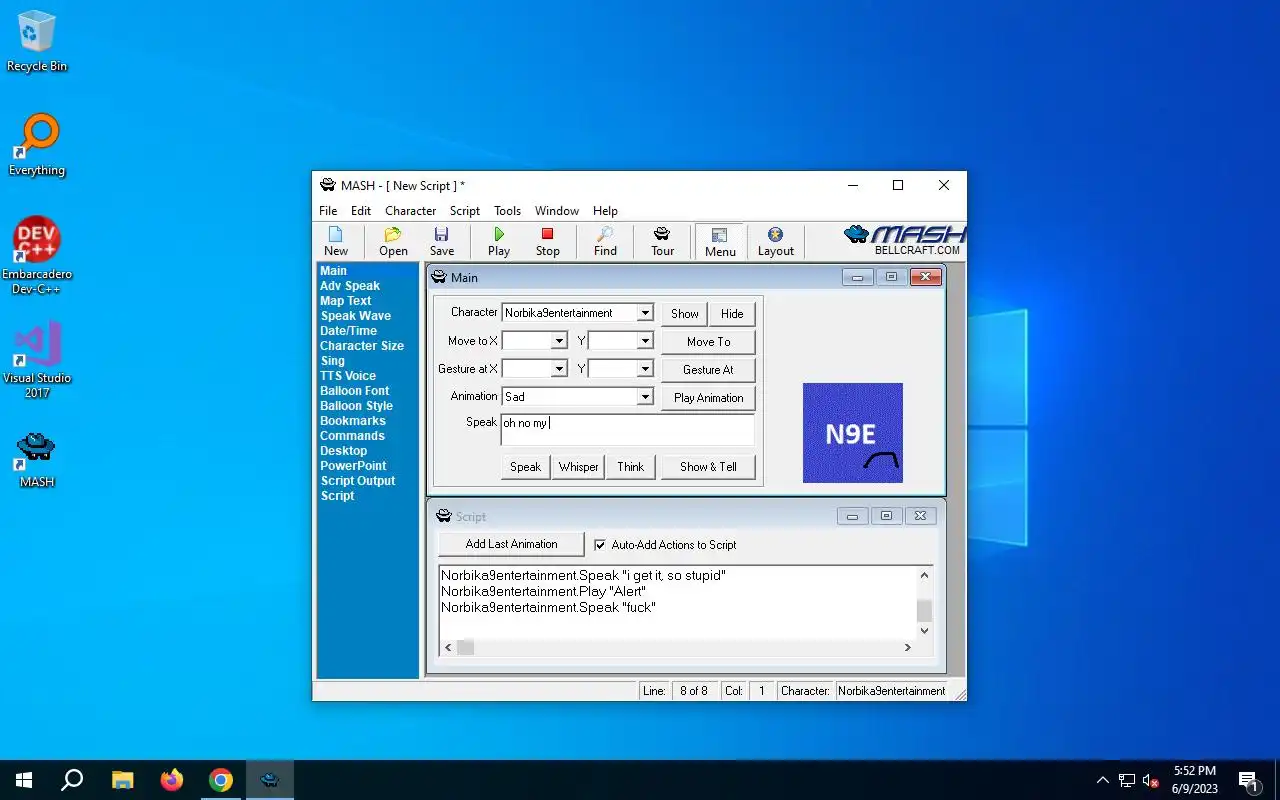The image size is (1280, 800).
Task: Select the MASH desktop shortcut
Action: (x=37, y=459)
